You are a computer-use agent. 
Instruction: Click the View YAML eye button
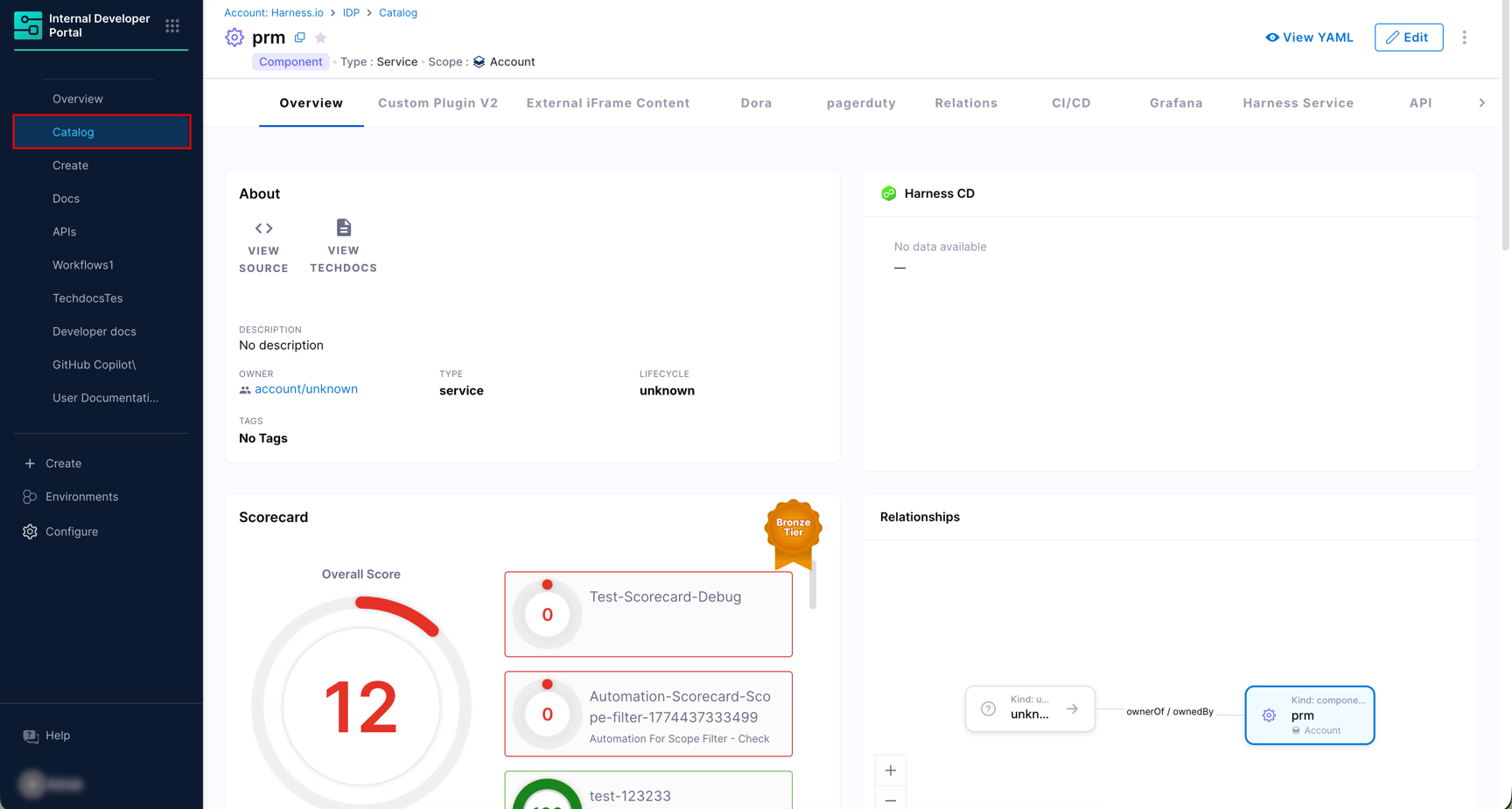[x=1309, y=38]
